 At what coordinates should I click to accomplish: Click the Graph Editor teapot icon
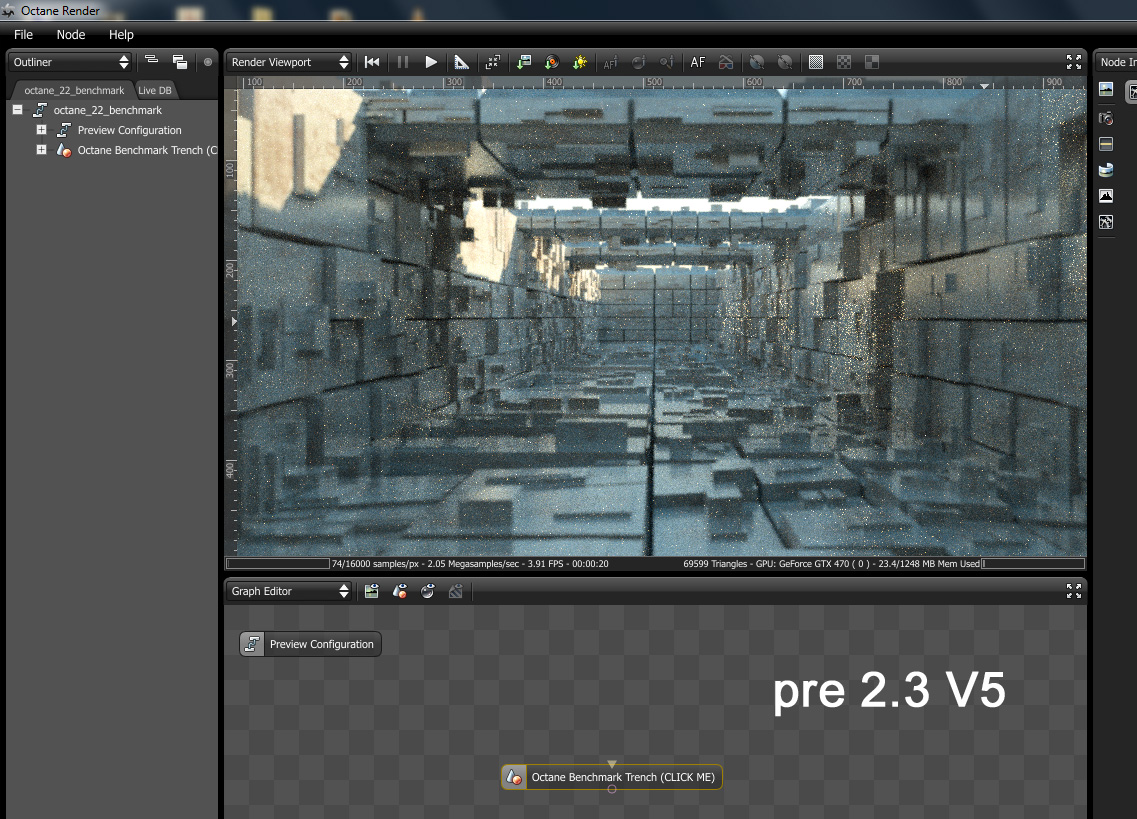[x=428, y=591]
